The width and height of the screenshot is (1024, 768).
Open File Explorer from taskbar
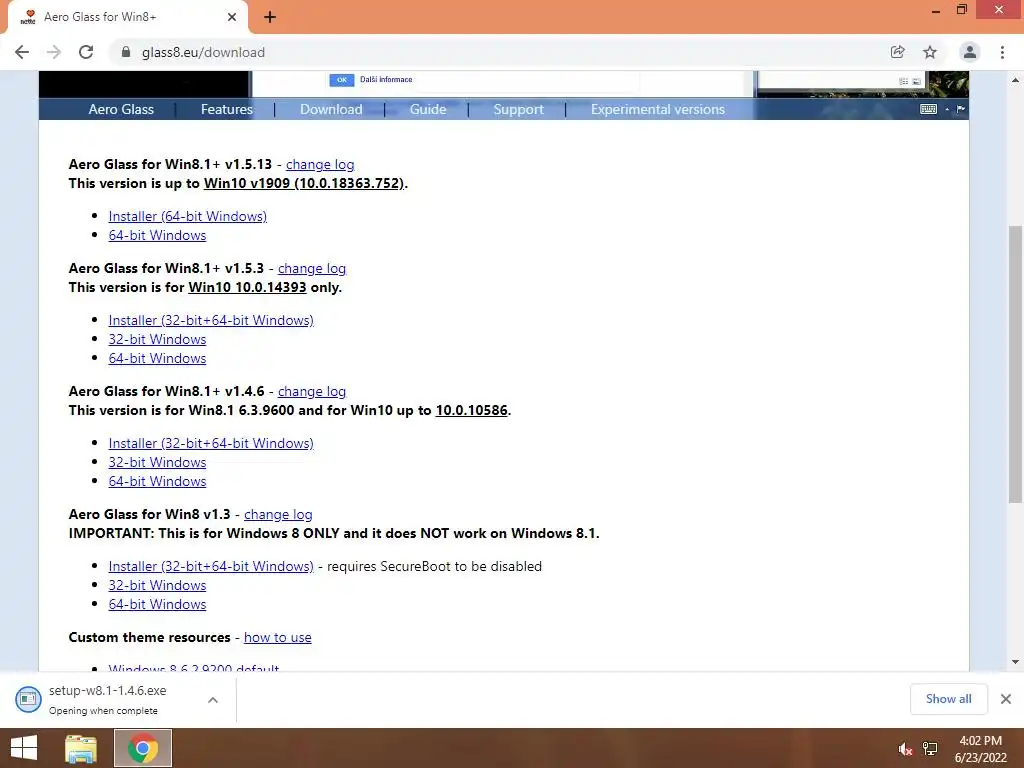pyautogui.click(x=81, y=748)
